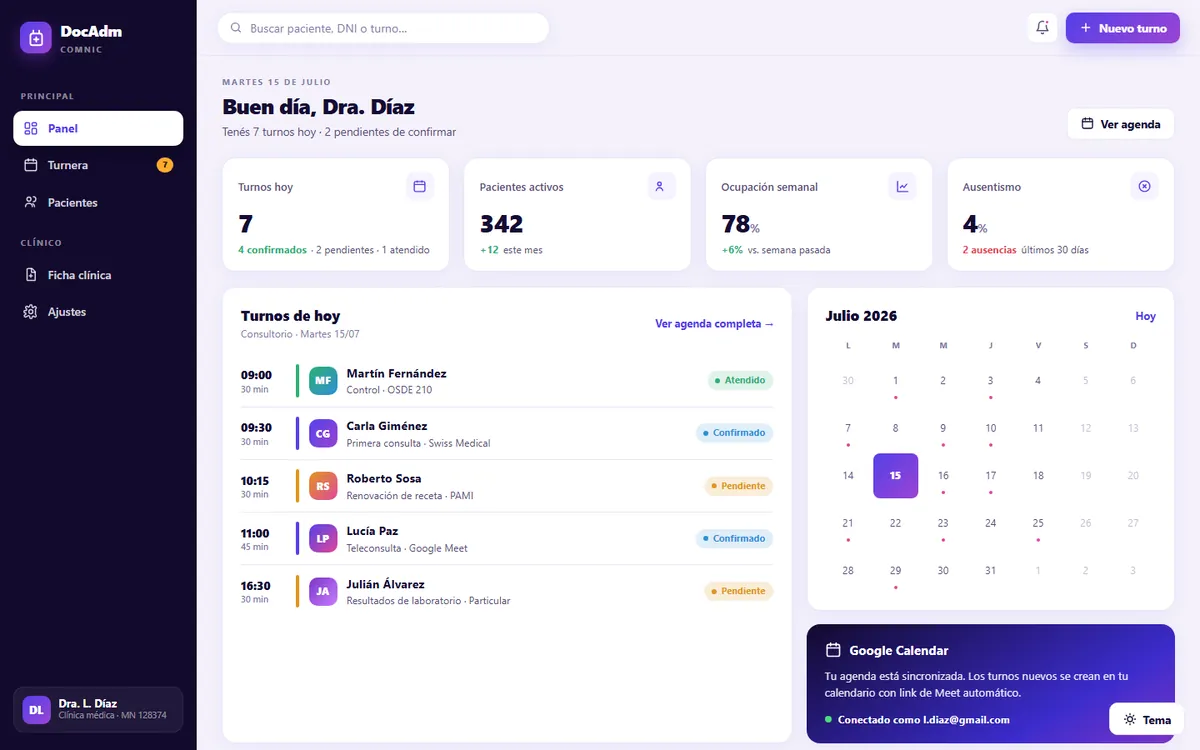Select July 22 in the calendar
The height and width of the screenshot is (750, 1200).
(x=896, y=523)
